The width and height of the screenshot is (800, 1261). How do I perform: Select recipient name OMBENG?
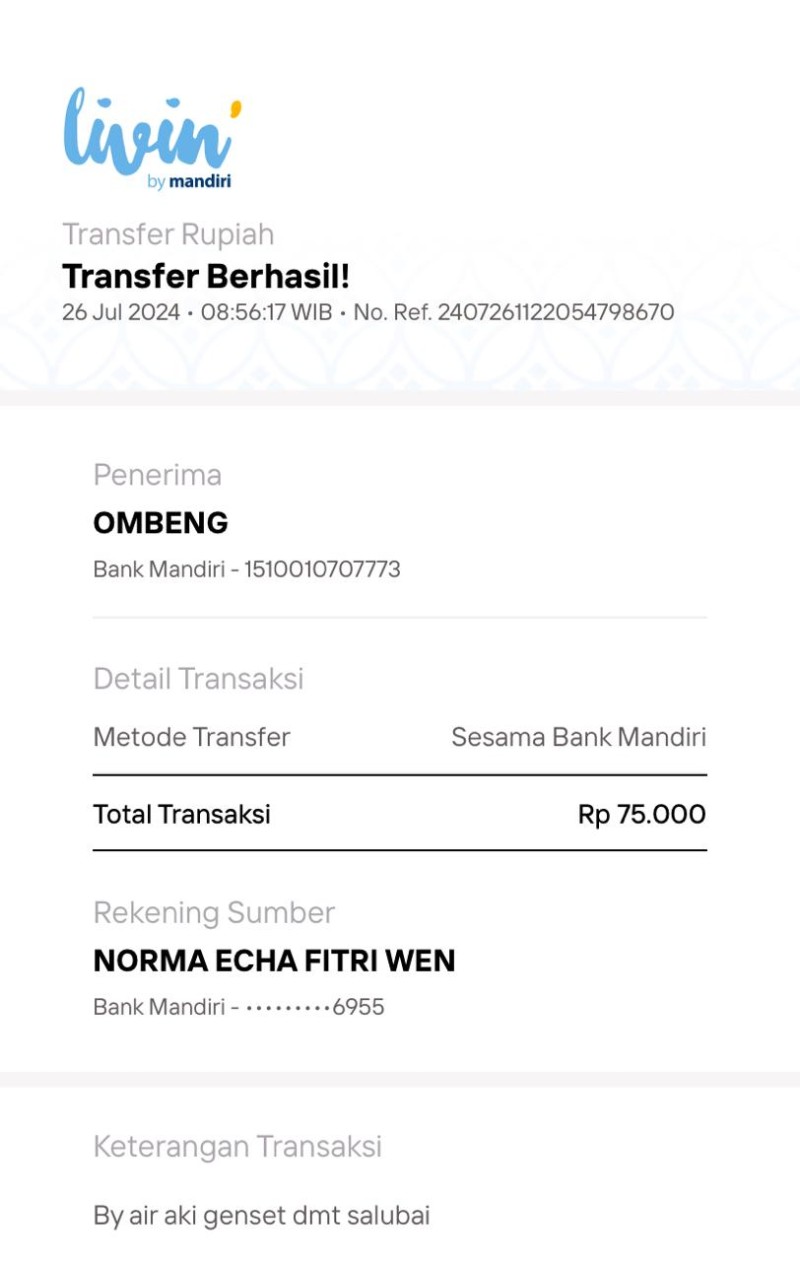point(161,523)
